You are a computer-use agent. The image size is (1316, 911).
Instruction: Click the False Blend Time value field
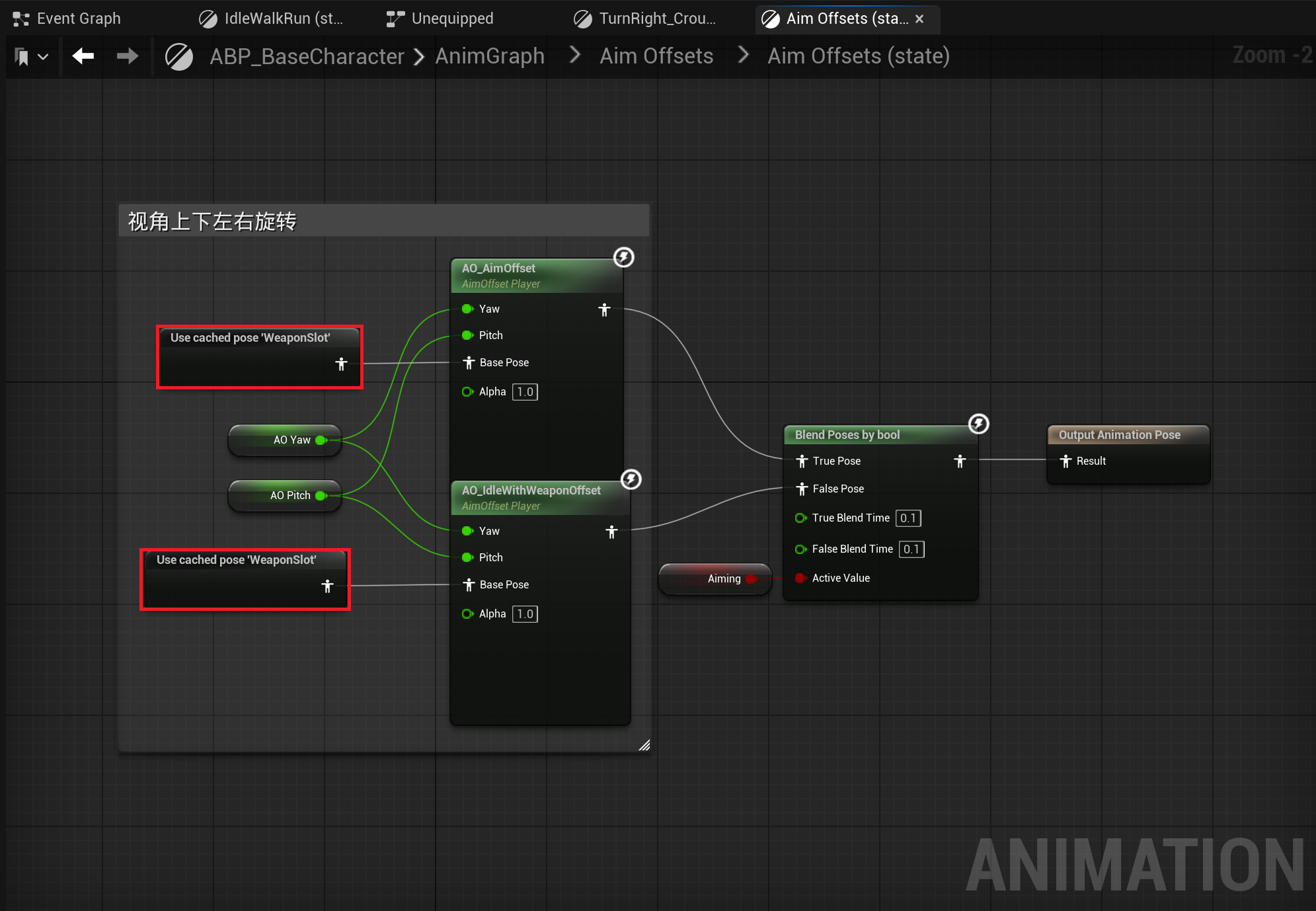click(x=911, y=549)
